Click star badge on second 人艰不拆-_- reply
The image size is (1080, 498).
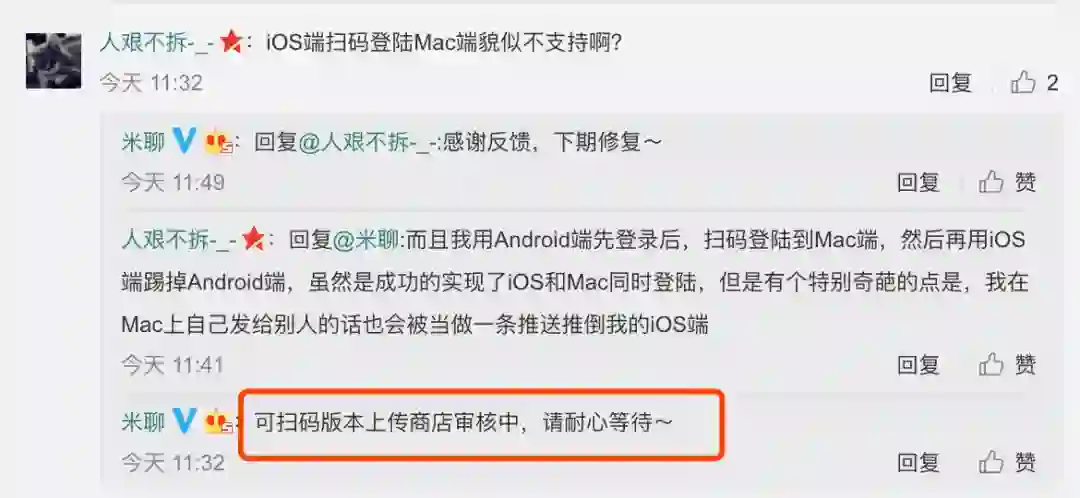pyautogui.click(x=253, y=240)
